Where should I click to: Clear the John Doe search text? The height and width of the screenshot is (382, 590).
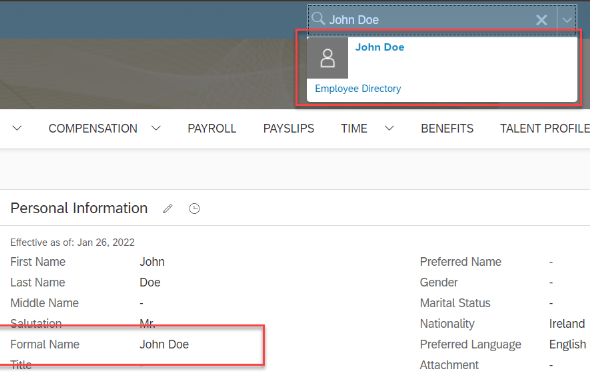(541, 20)
